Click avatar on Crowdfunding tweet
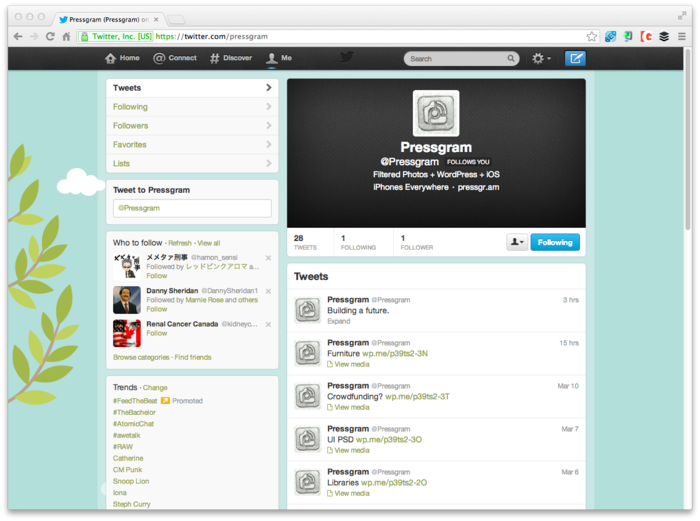700x521 pixels. point(308,396)
